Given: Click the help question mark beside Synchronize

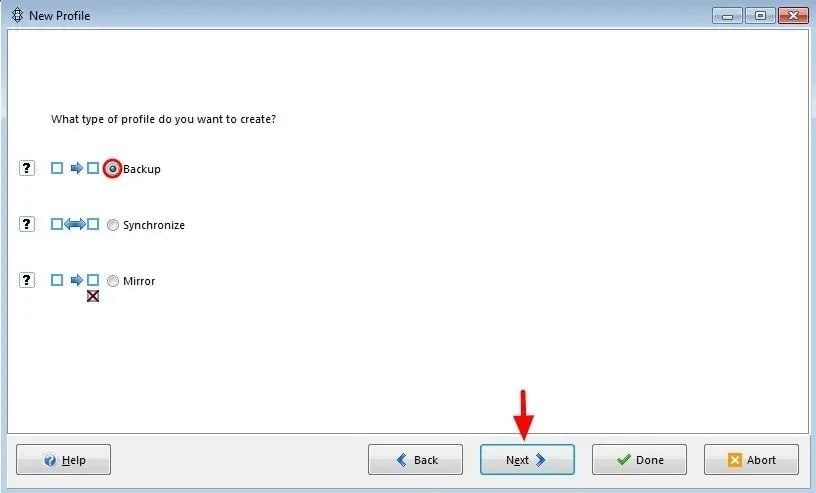Looking at the screenshot, I should click(27, 224).
